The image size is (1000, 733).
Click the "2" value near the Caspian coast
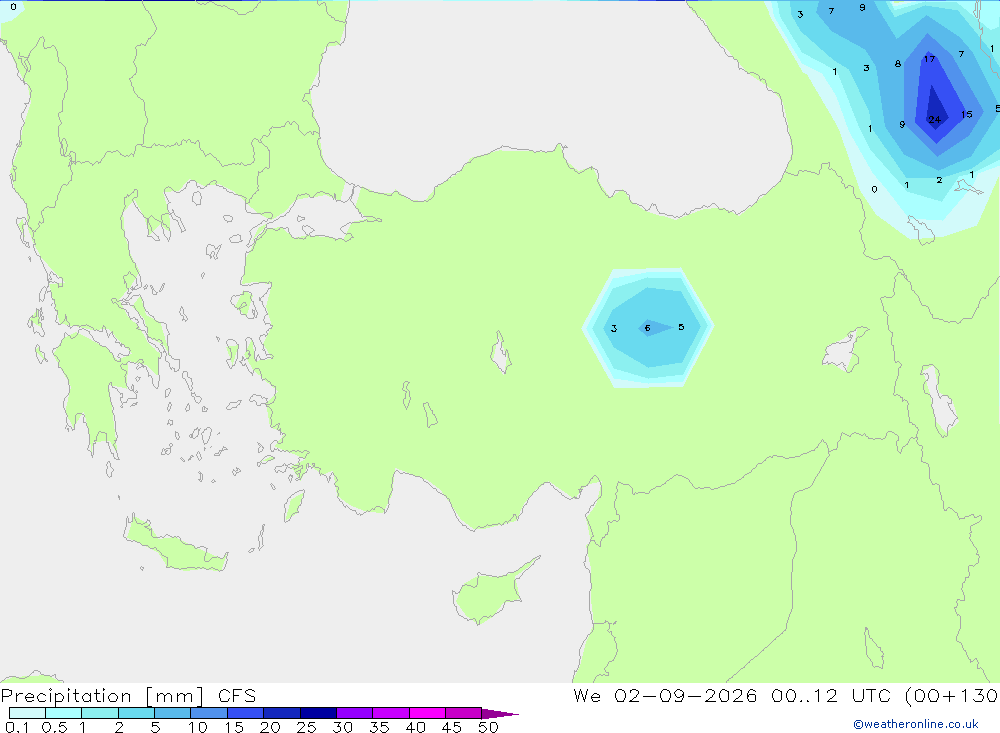(939, 180)
